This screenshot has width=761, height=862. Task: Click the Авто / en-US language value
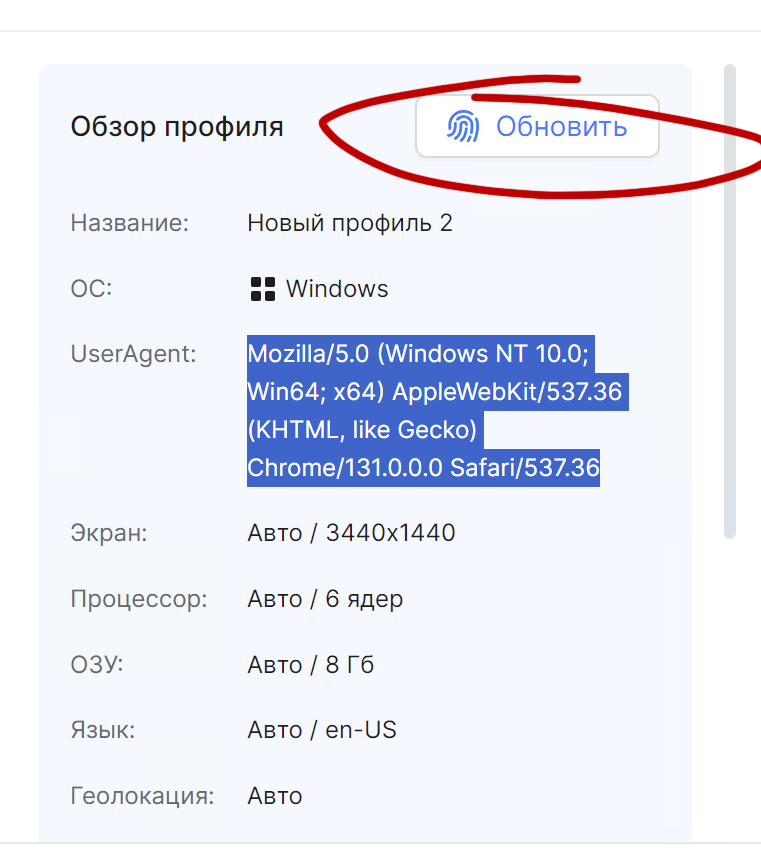click(x=322, y=731)
